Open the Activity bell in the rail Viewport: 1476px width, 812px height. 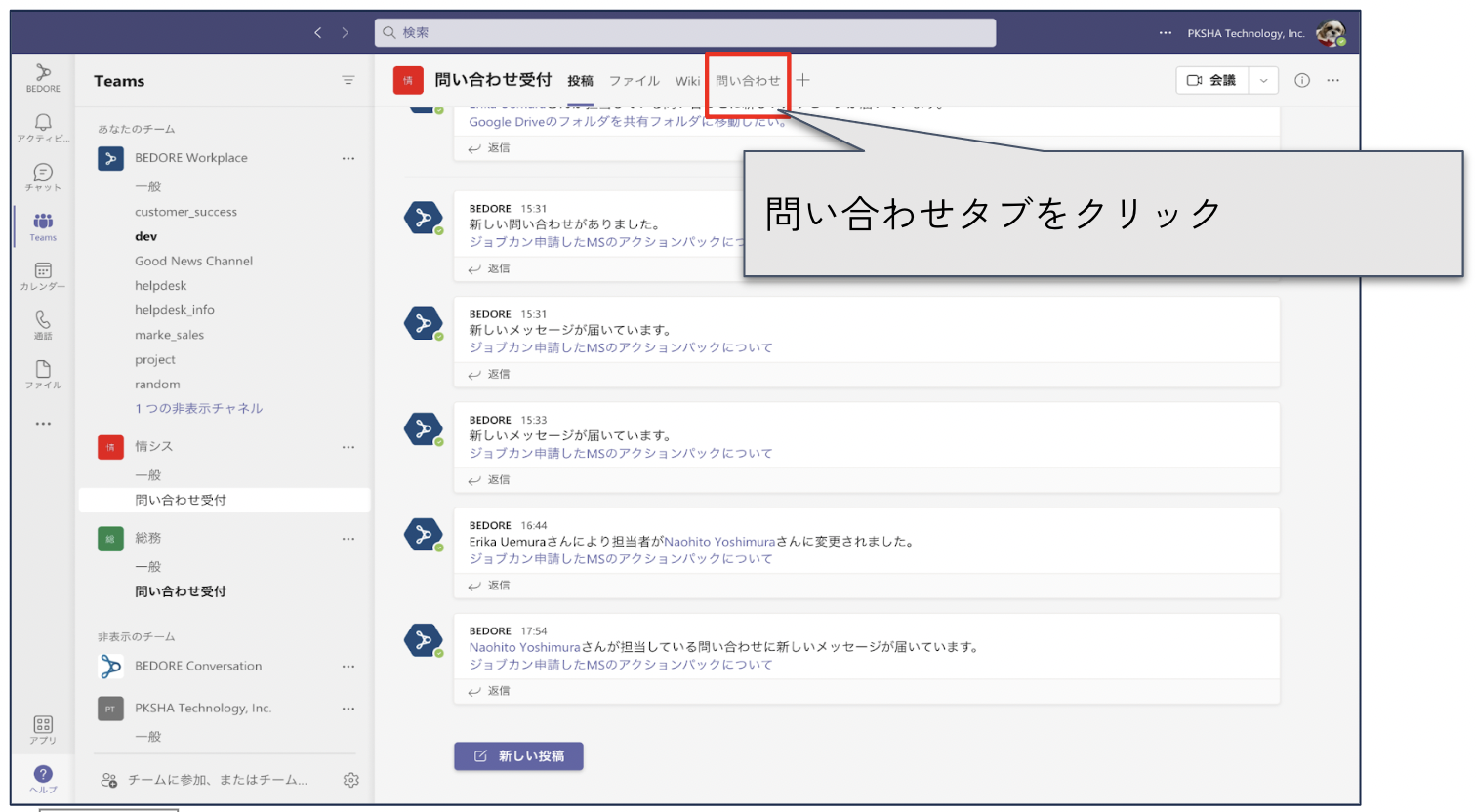tap(43, 128)
